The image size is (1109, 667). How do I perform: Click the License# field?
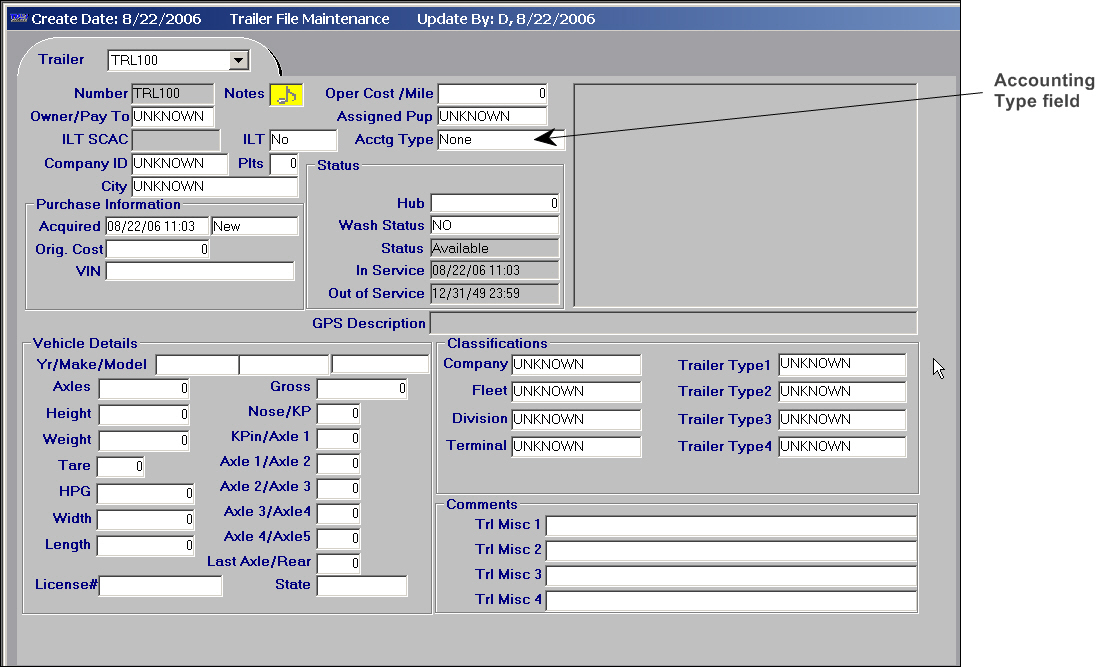(161, 586)
